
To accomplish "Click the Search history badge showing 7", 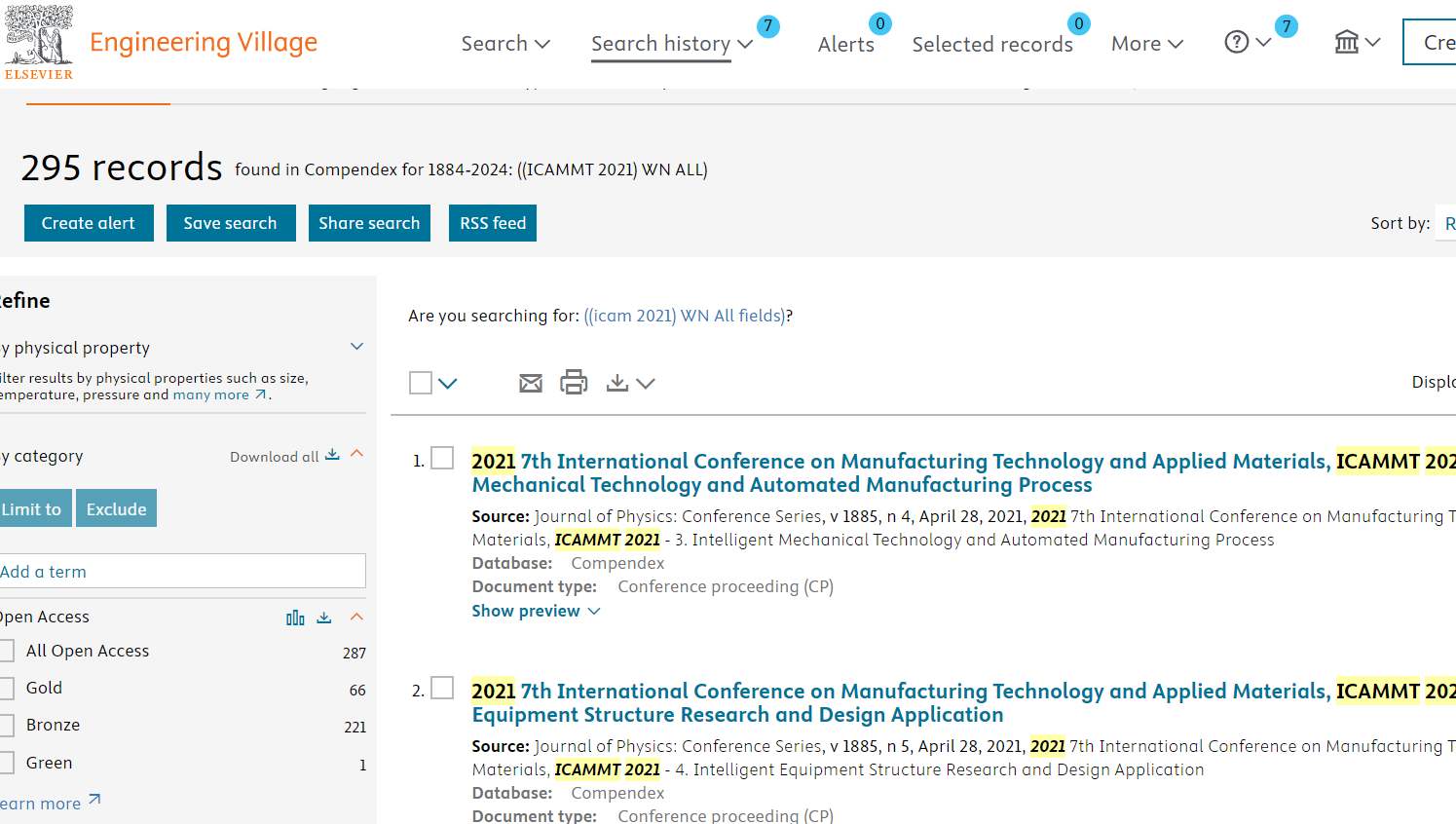I will [x=767, y=26].
